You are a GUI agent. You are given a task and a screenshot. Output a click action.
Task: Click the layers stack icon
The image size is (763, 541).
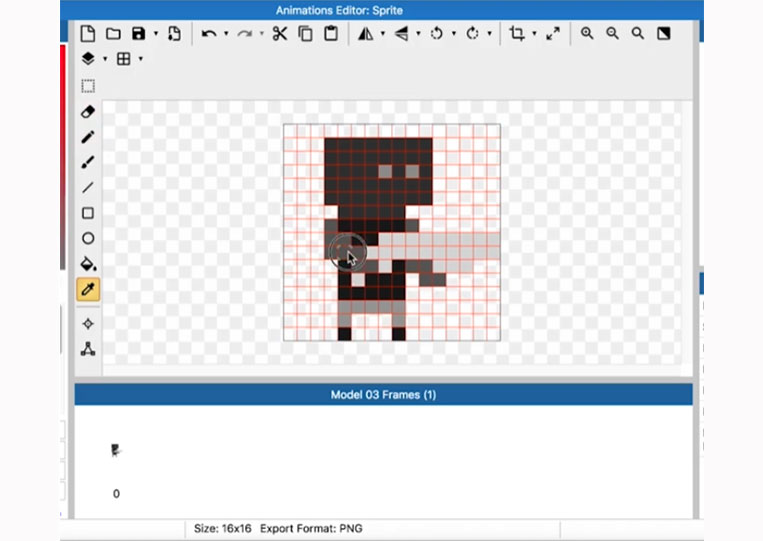88,59
